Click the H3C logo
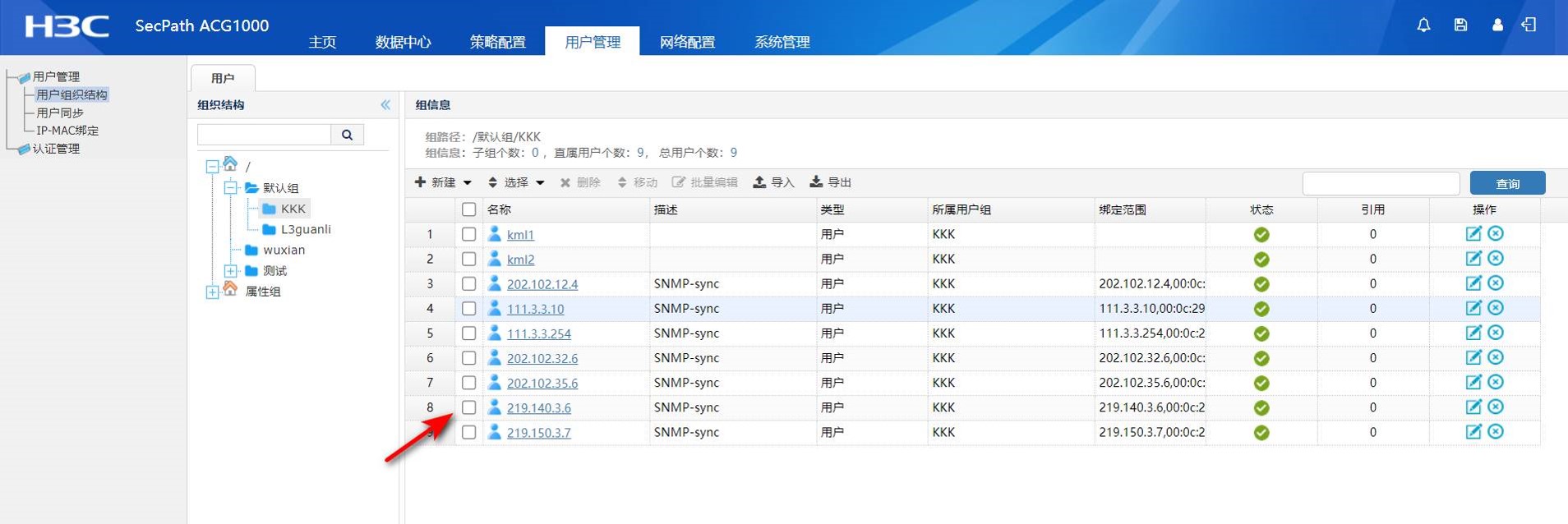The image size is (1568, 524). point(67,26)
